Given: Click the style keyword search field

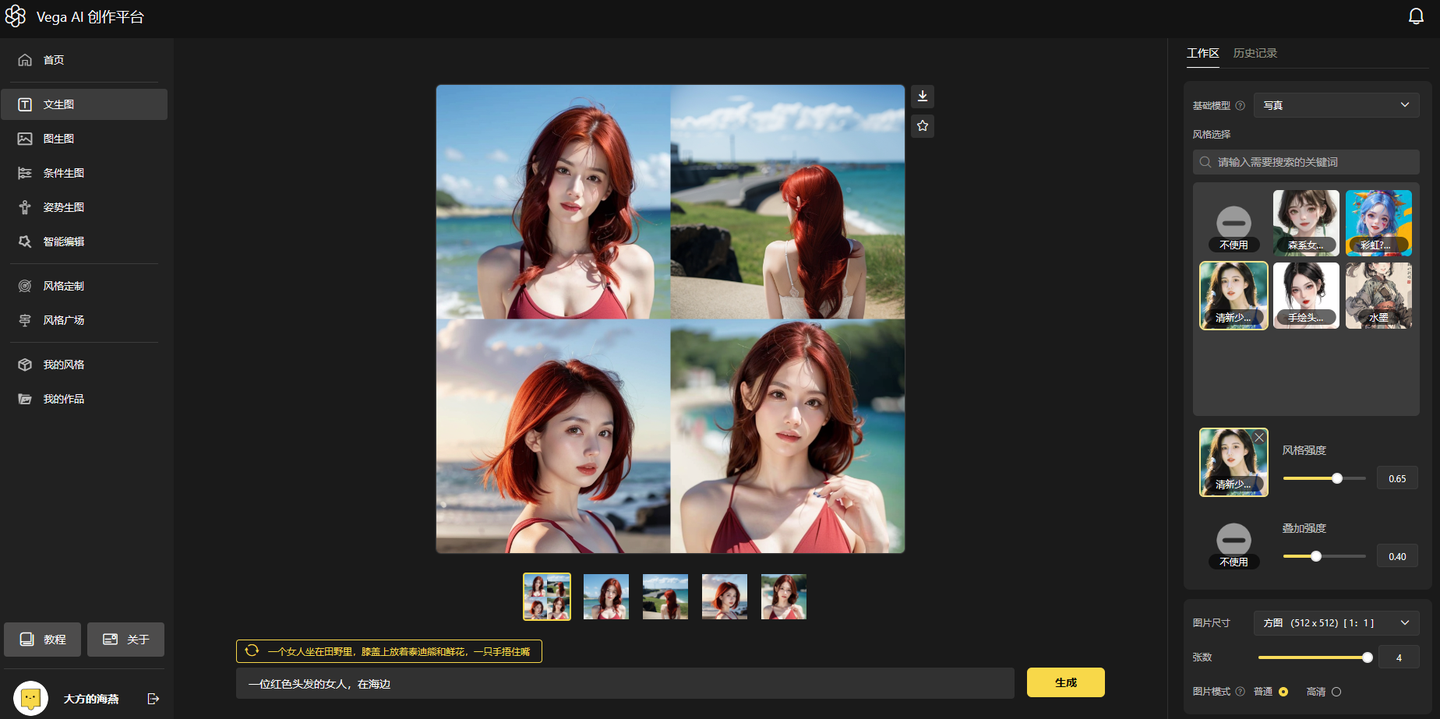Looking at the screenshot, I should point(1306,162).
